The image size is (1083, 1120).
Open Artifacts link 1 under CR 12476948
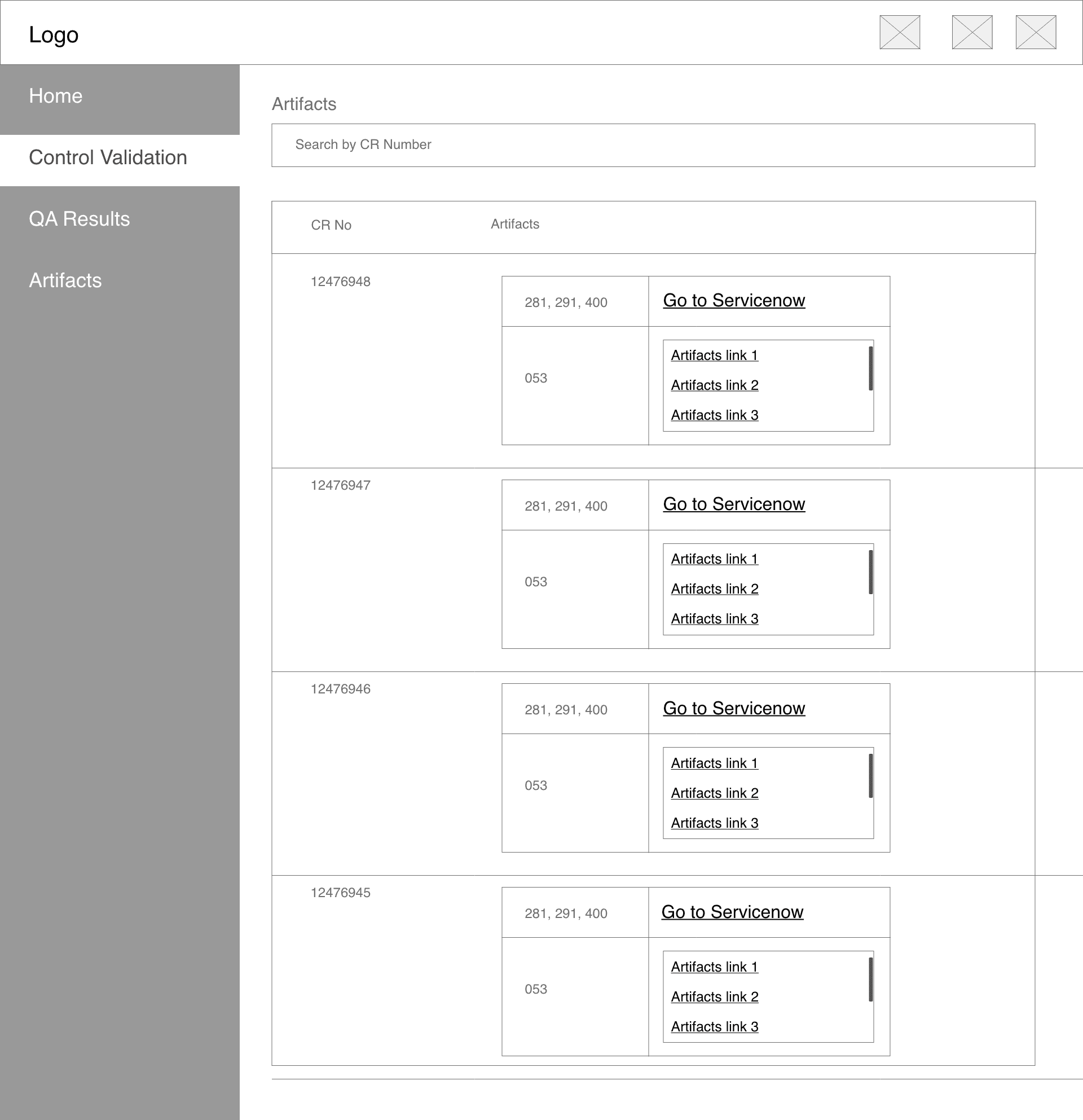(x=714, y=355)
